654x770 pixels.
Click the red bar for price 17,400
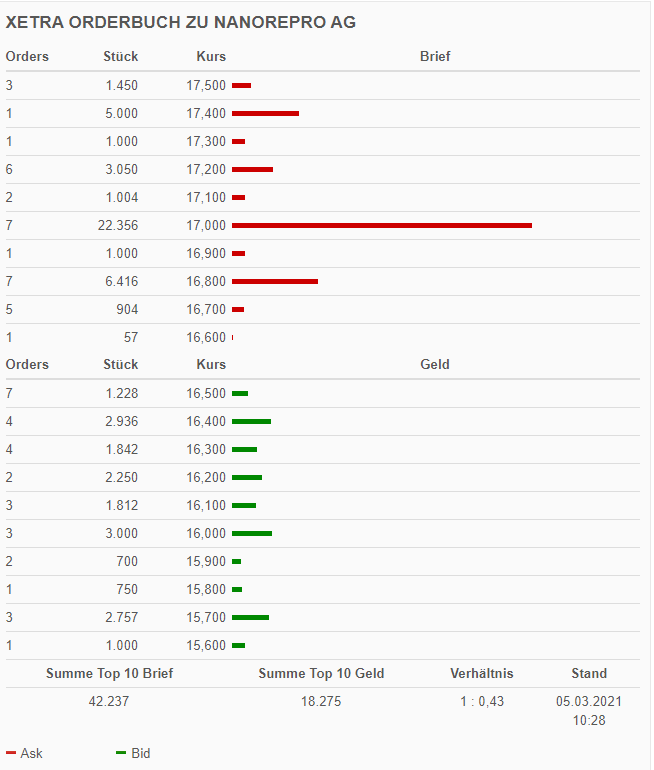265,113
